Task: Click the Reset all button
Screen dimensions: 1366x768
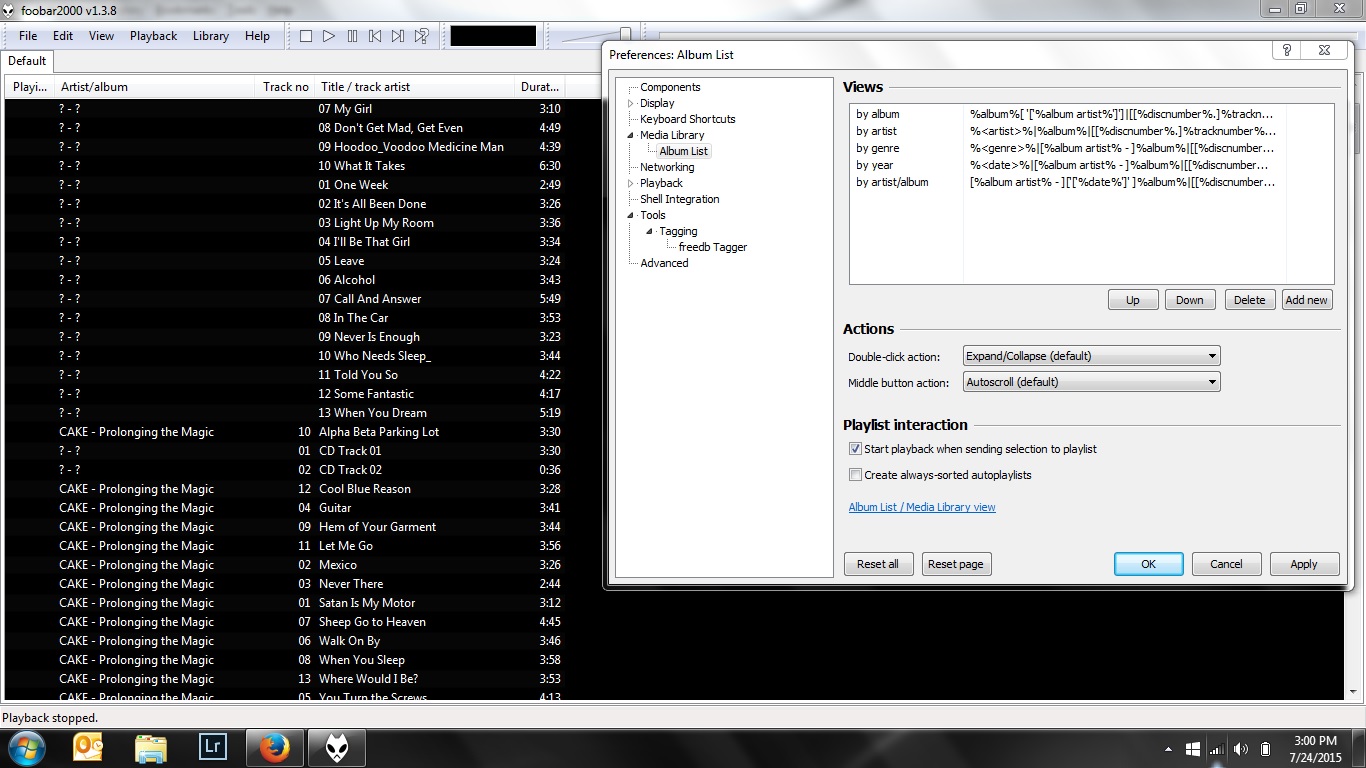Action: [x=878, y=564]
